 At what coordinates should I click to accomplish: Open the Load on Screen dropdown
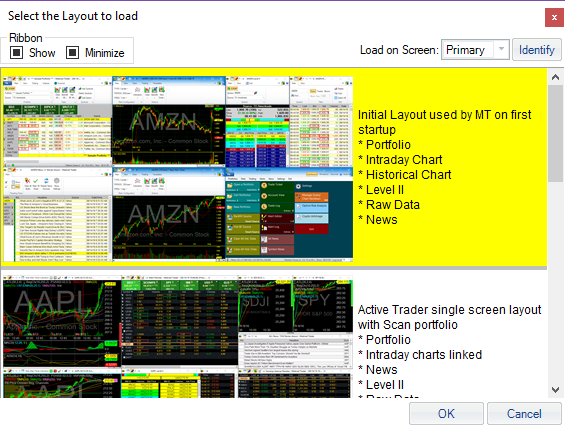coord(475,50)
